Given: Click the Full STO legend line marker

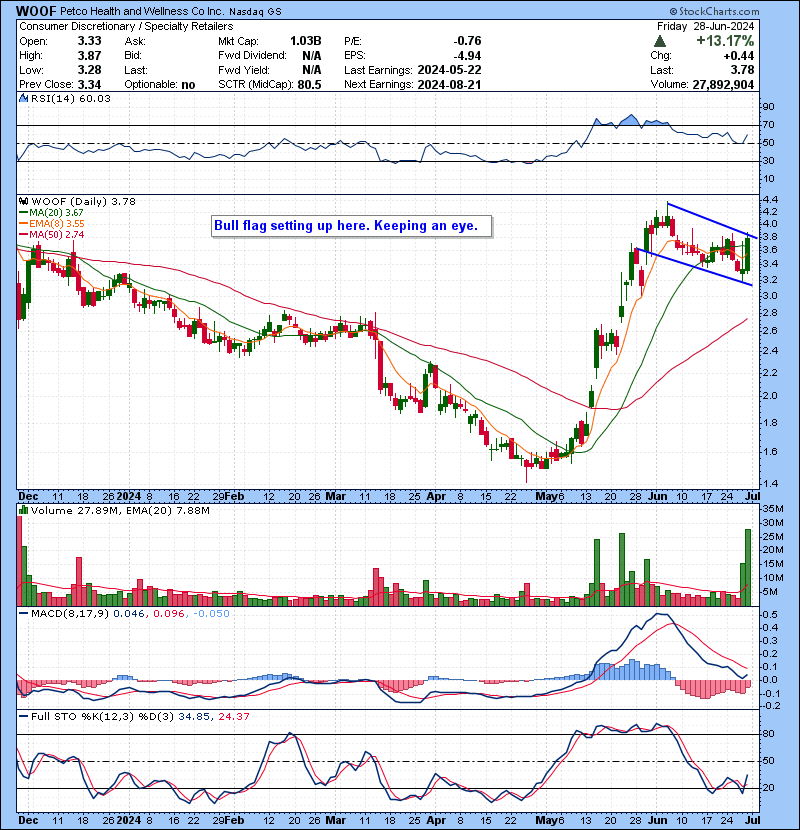Looking at the screenshot, I should pyautogui.click(x=23, y=716).
